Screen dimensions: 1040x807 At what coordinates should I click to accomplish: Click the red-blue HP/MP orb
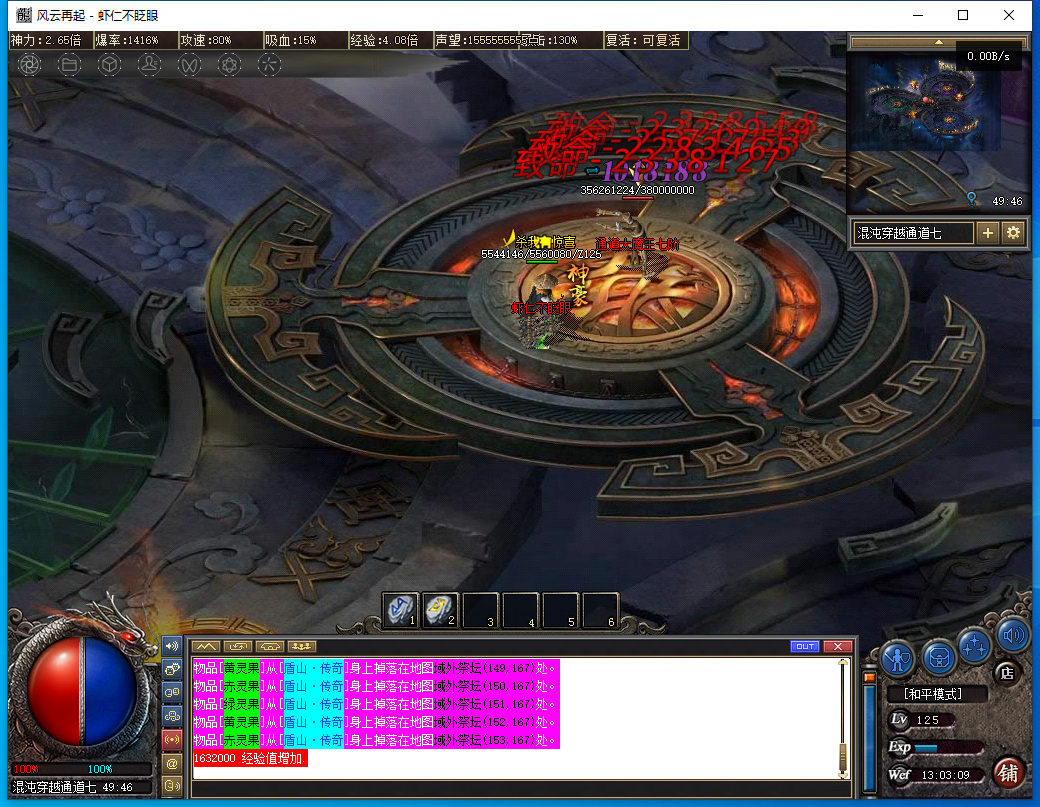(x=82, y=691)
